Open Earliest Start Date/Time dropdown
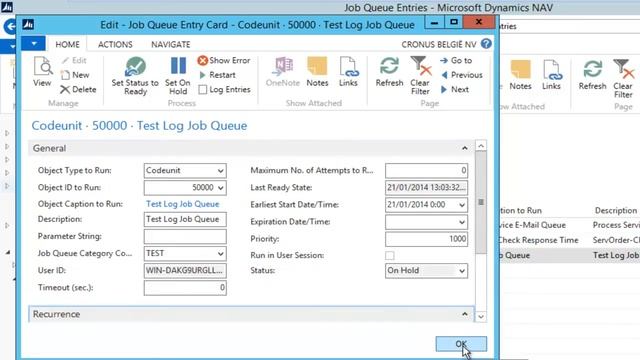This screenshot has height=360, width=640. (462, 205)
